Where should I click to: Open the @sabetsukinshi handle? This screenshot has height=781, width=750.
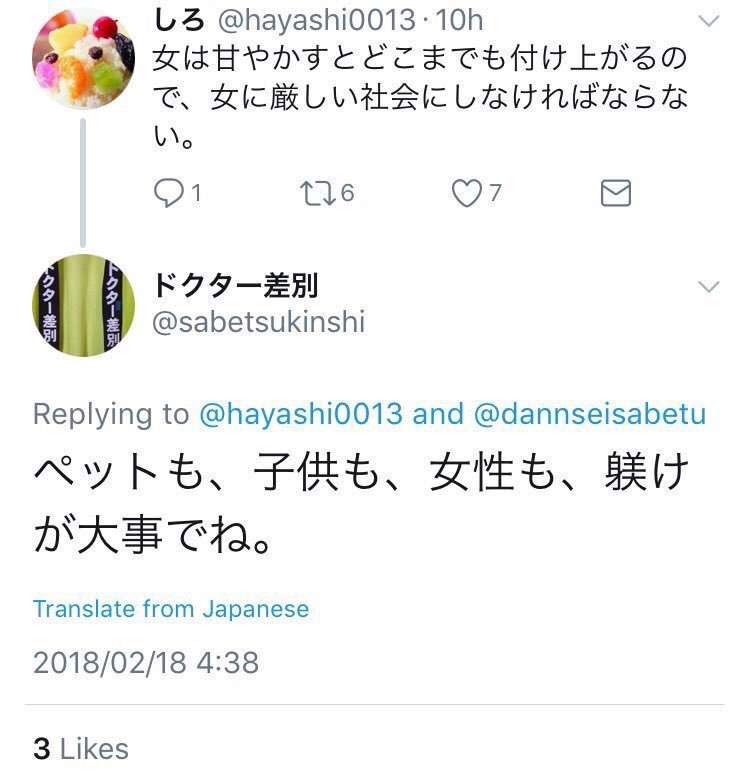pyautogui.click(x=259, y=322)
